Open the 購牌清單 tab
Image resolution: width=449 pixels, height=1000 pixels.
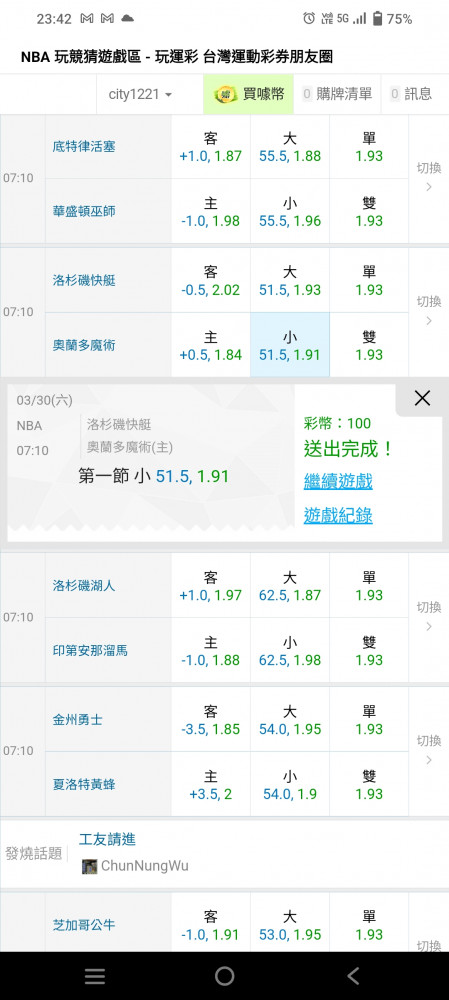(337, 94)
